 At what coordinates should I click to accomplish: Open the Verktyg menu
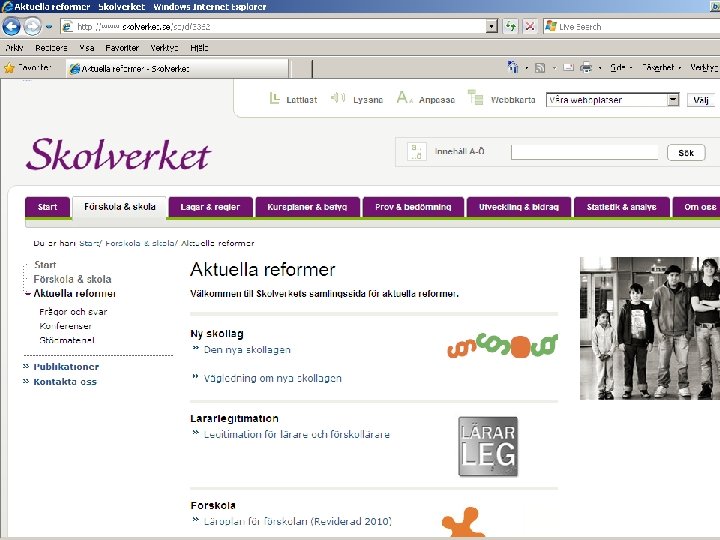[164, 48]
